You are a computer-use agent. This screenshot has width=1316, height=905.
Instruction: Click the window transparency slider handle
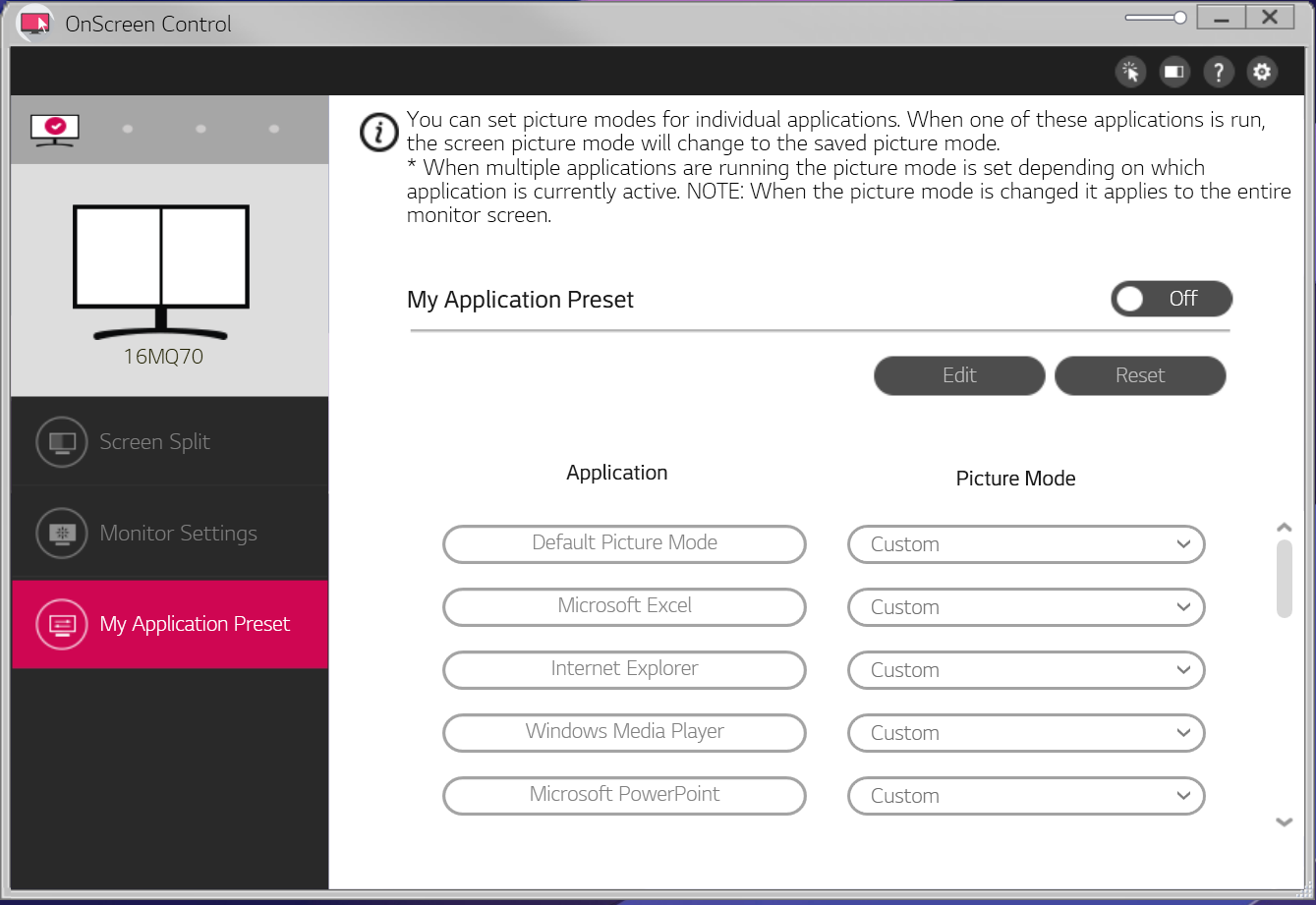tap(1179, 18)
